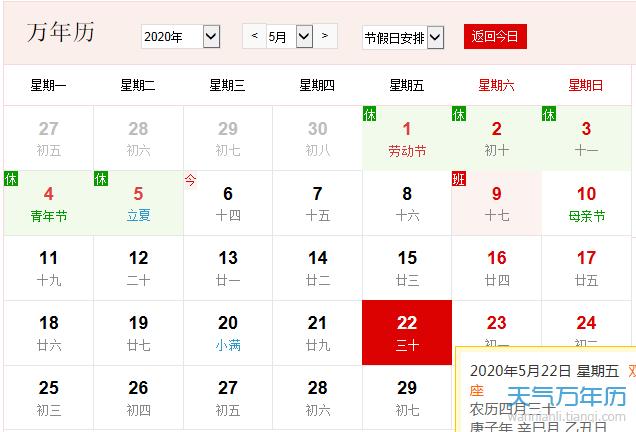The image size is (636, 432).
Task: Click the 星期一 column header
Action: coord(48,85)
